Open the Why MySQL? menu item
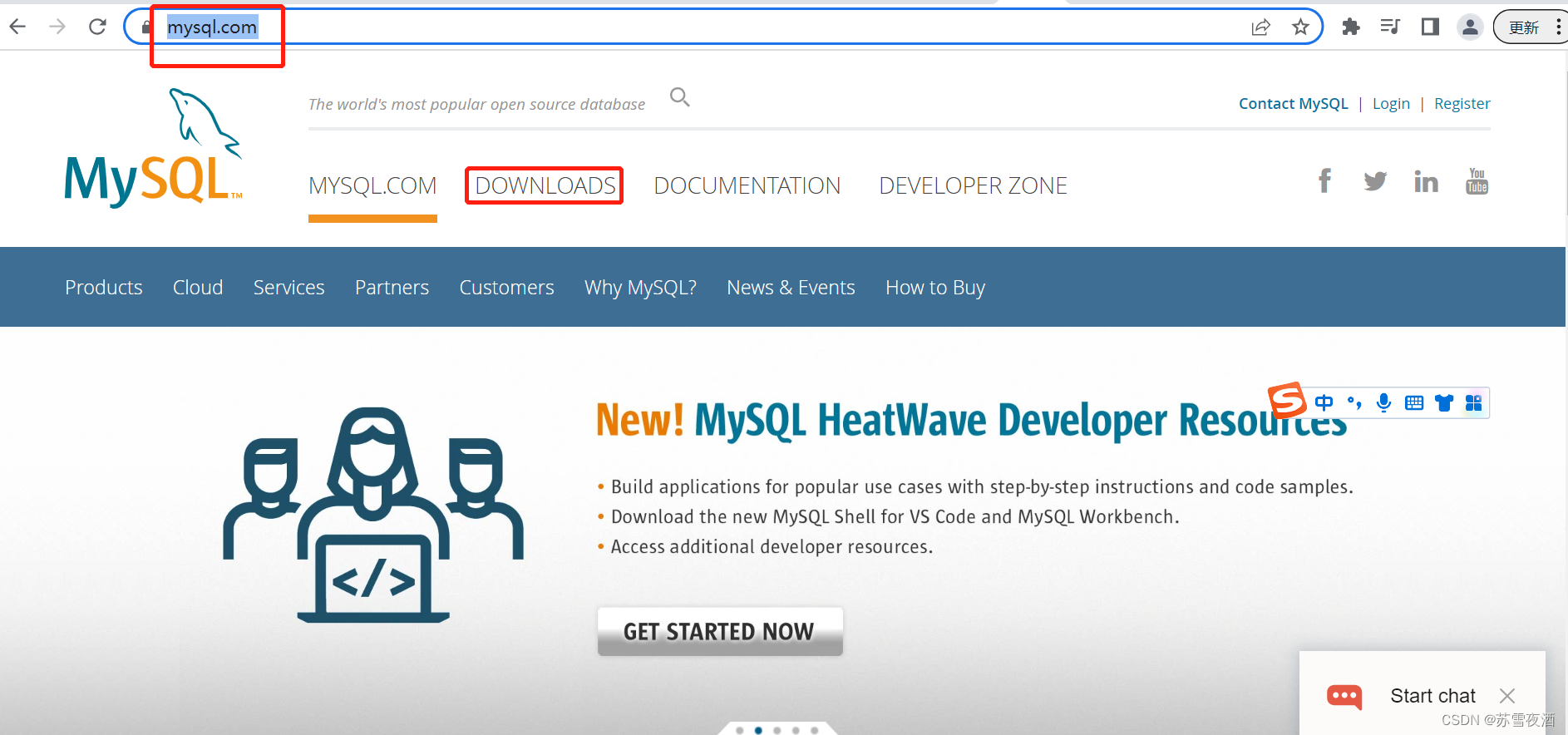1568x735 pixels. [640, 288]
